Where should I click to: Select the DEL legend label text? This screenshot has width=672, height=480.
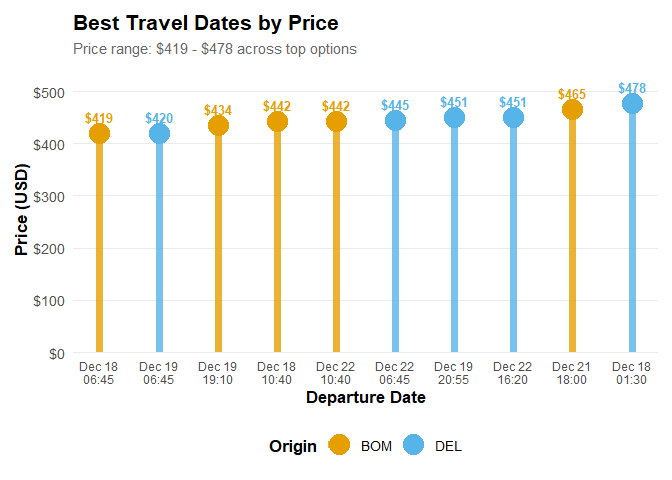pyautogui.click(x=449, y=446)
